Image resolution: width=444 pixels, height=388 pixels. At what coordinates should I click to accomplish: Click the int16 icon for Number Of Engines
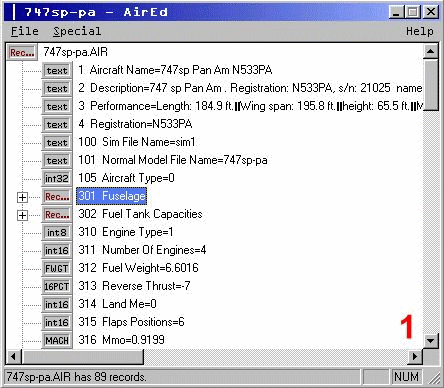57,251
